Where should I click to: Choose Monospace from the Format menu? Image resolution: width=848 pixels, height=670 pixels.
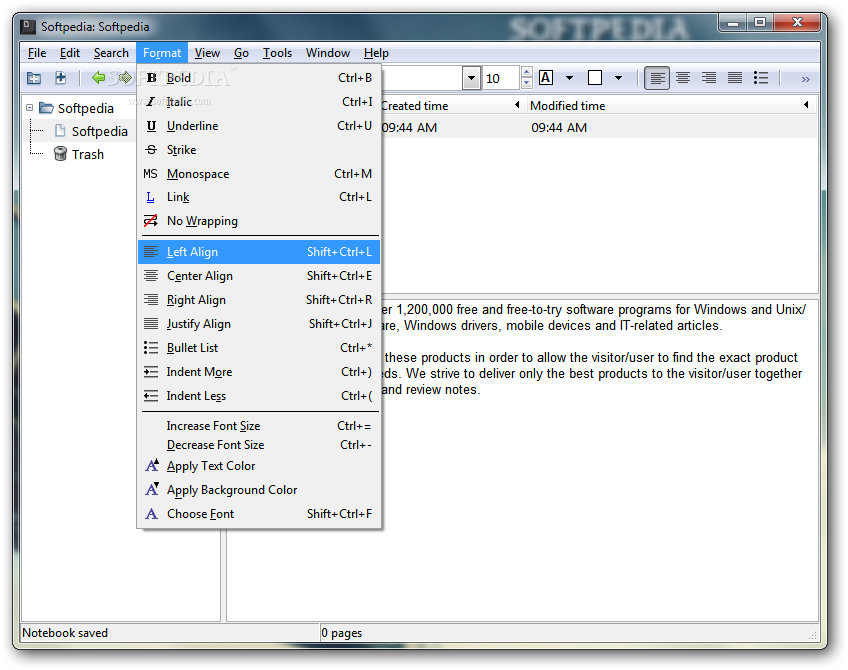[259, 174]
